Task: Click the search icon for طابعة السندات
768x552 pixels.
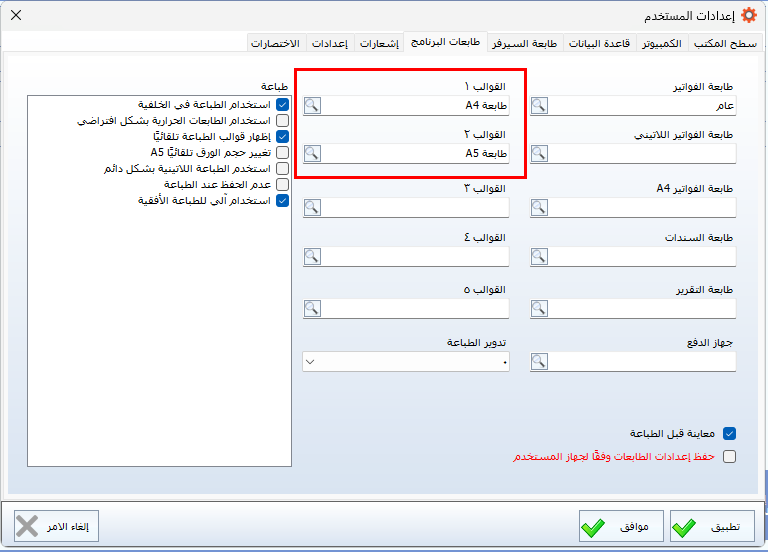Action: pyautogui.click(x=540, y=257)
